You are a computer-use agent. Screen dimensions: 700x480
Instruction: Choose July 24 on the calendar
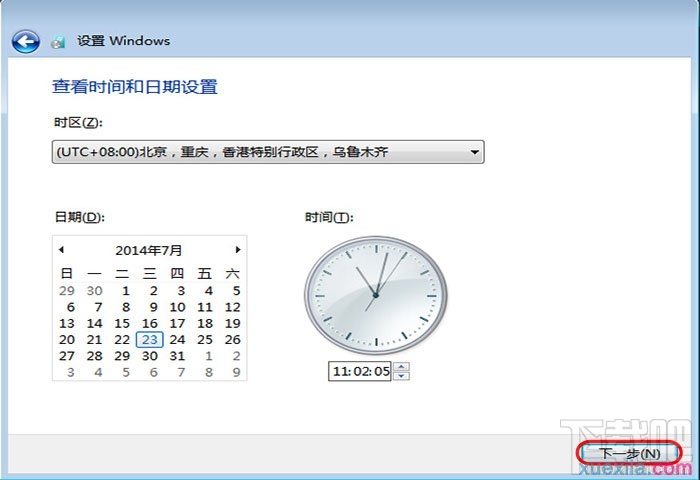pyautogui.click(x=177, y=340)
